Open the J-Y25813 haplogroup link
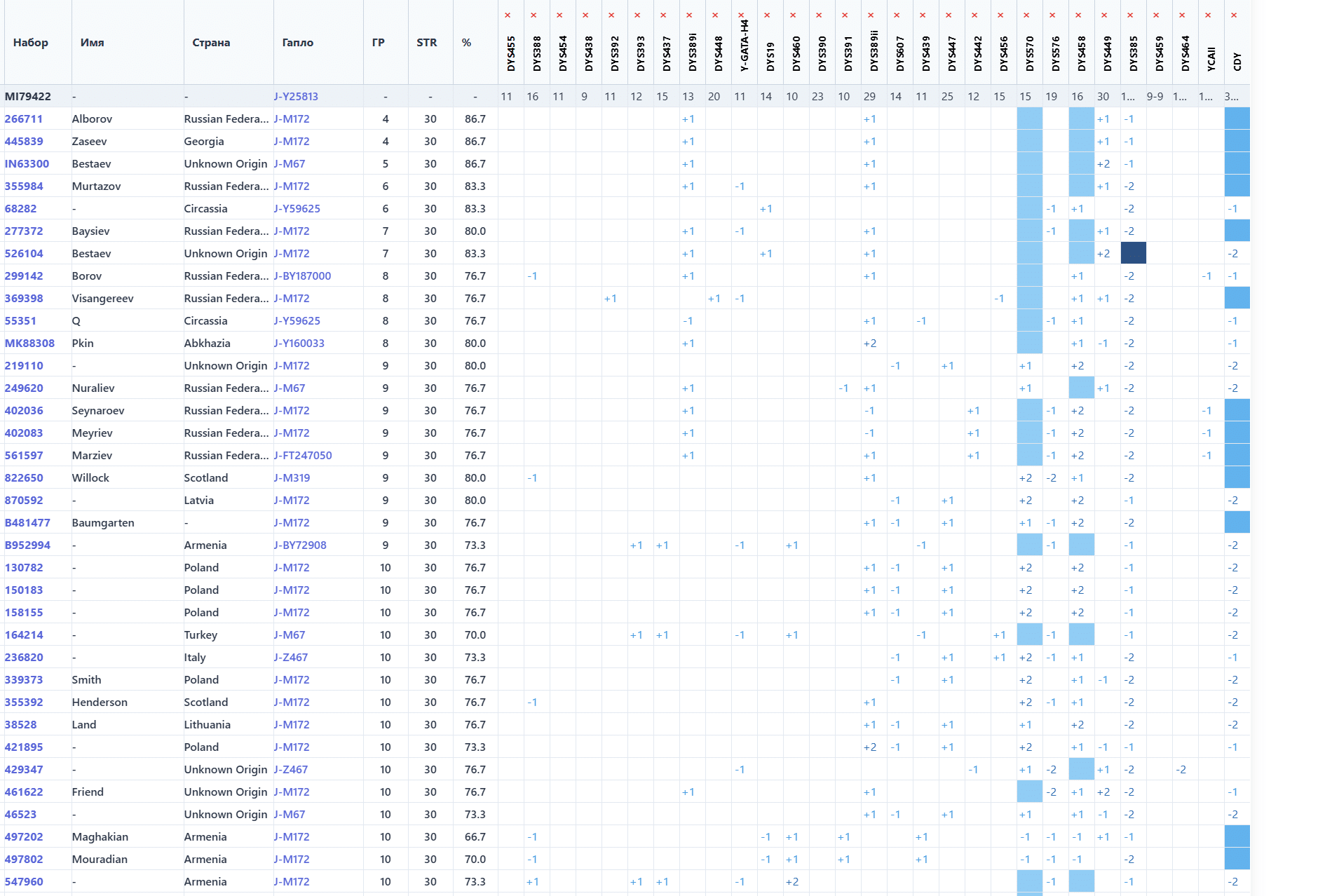This screenshot has height=896, width=1325. click(296, 97)
